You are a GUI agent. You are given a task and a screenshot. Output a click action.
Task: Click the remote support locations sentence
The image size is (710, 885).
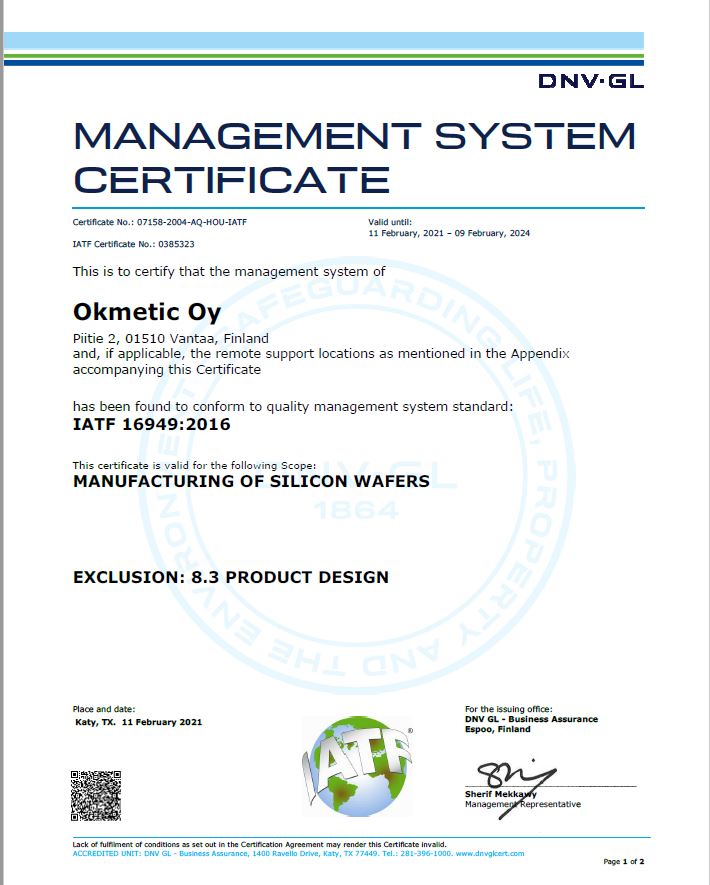click(x=321, y=362)
